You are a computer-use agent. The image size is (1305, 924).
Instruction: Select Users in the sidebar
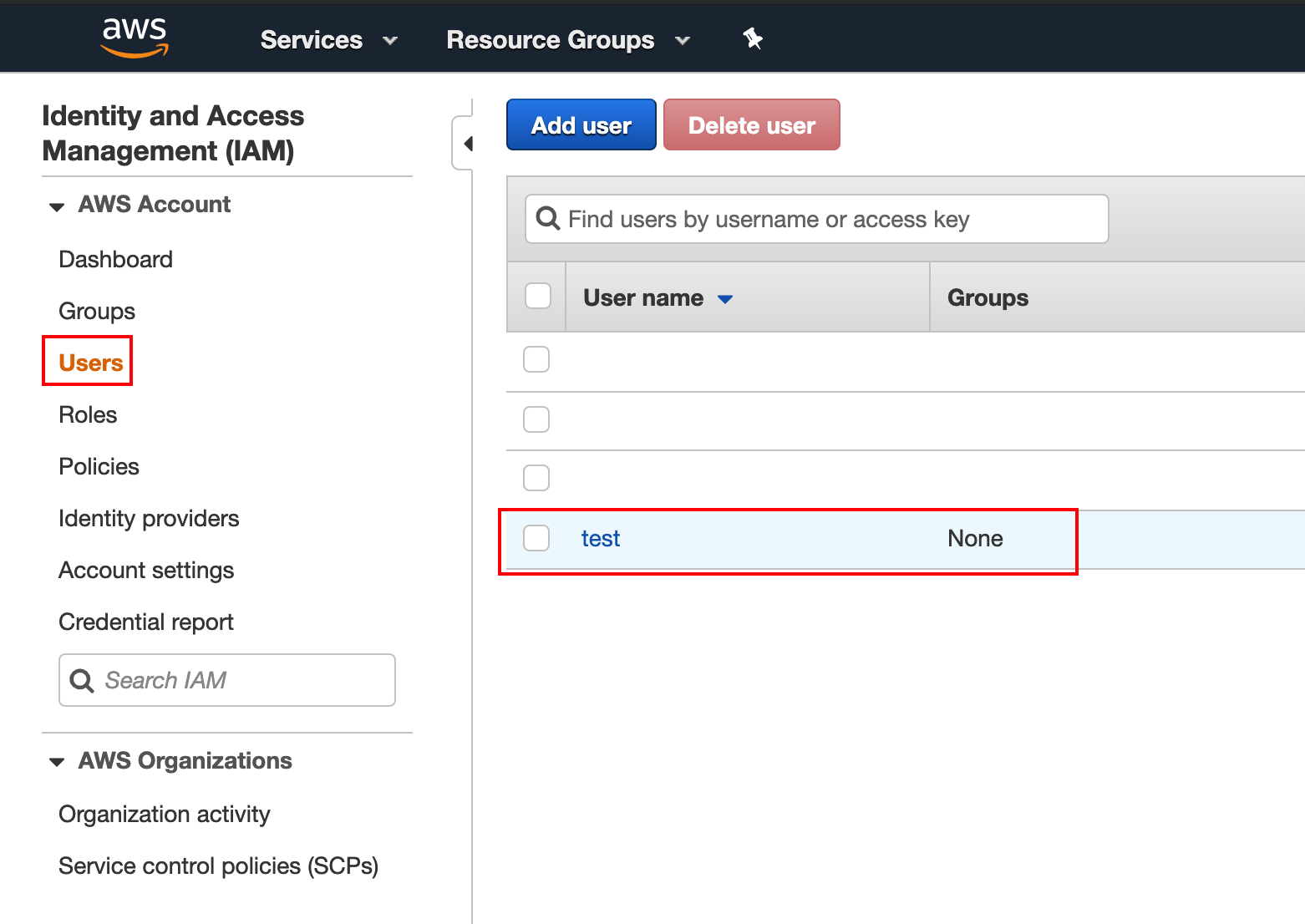(91, 363)
